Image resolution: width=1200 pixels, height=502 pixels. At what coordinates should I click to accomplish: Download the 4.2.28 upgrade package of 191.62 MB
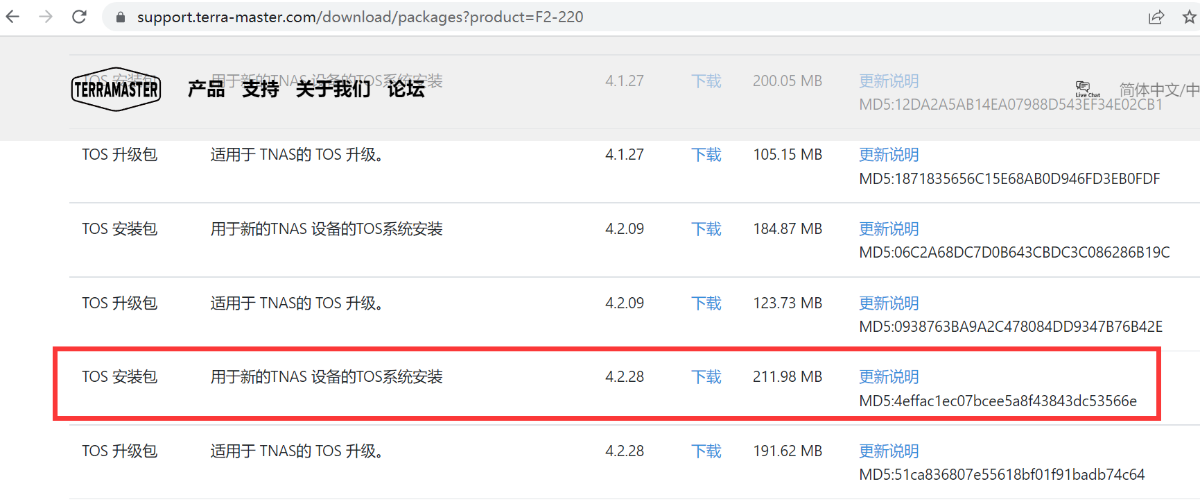[x=706, y=451]
